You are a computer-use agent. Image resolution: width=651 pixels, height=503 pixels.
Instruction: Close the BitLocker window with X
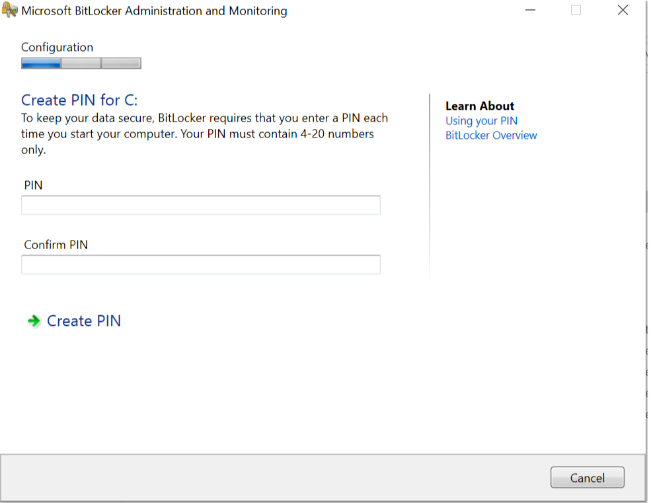click(x=623, y=10)
